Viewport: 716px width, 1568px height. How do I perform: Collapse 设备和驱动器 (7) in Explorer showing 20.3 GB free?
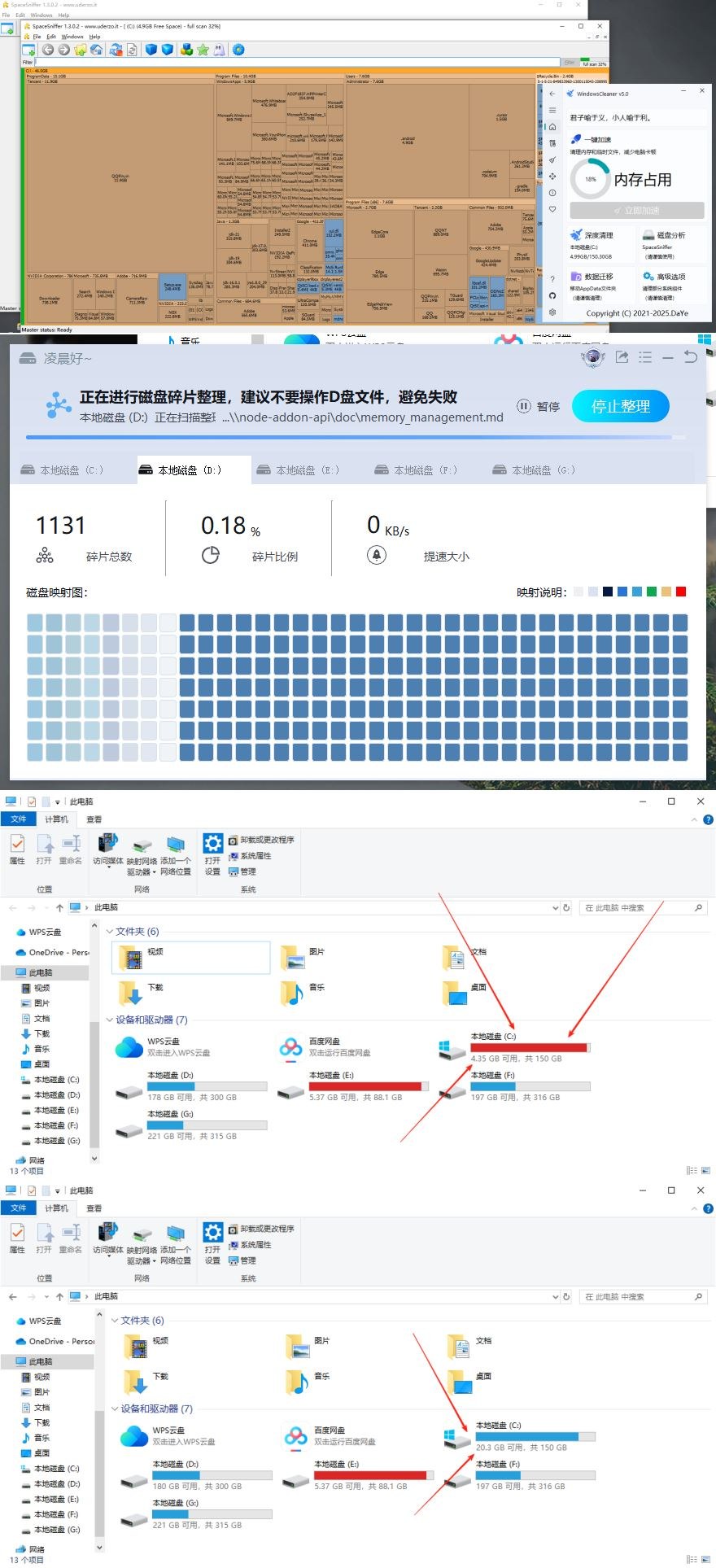pyautogui.click(x=115, y=1409)
